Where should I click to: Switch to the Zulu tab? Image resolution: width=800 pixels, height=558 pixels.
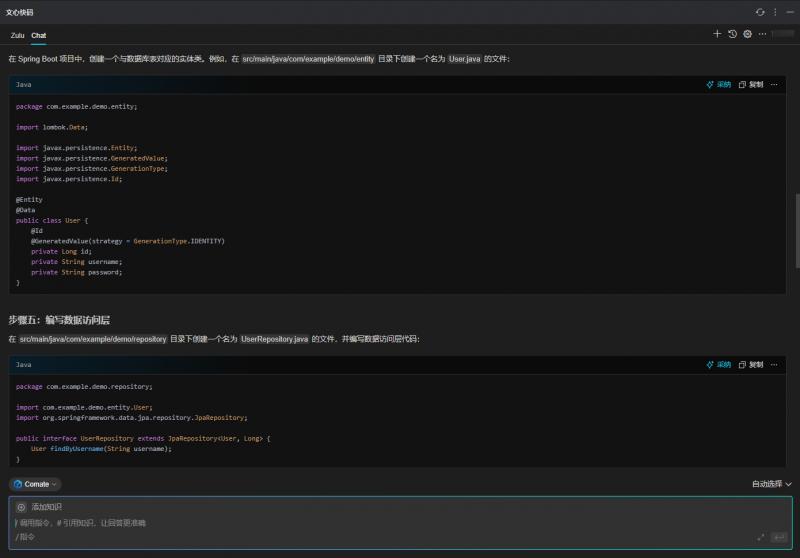[x=17, y=35]
